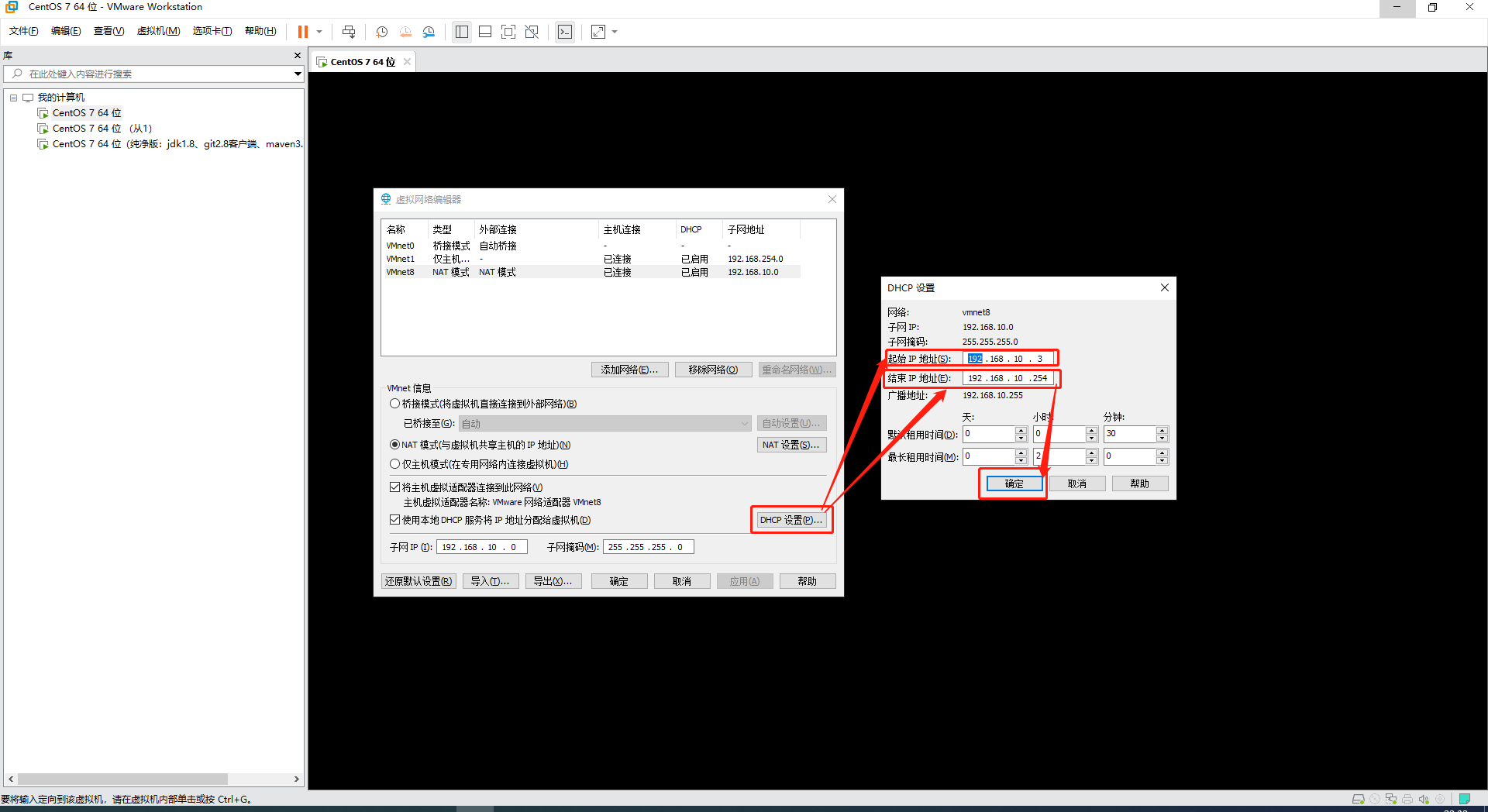Image resolution: width=1488 pixels, height=812 pixels.
Task: Select the NAT 模式 radio button
Action: pos(394,445)
